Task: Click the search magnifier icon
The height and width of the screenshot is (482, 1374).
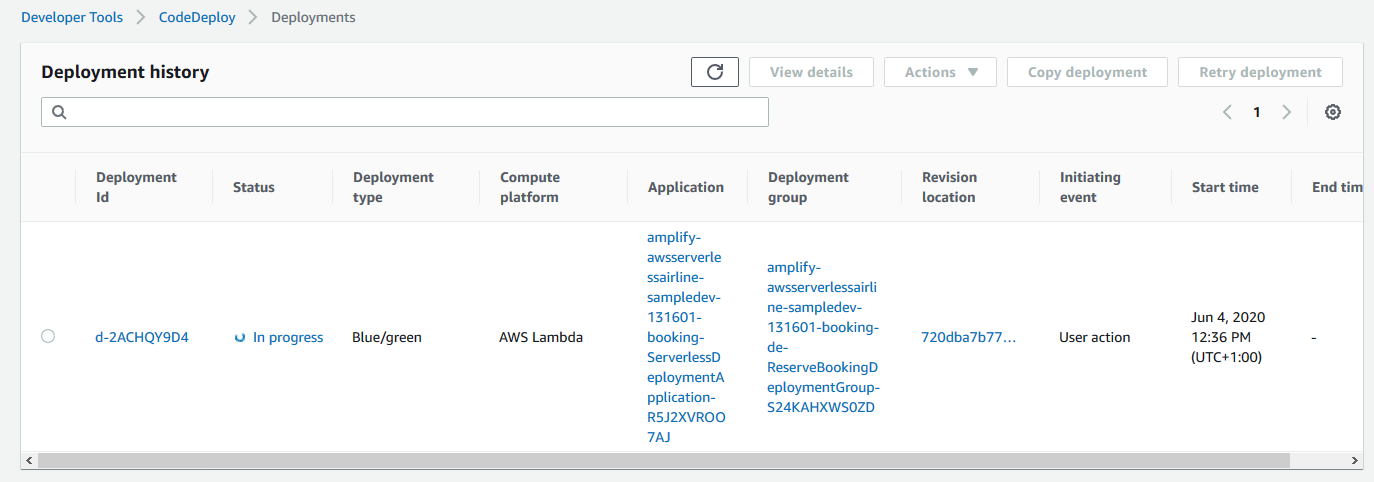Action: 59,112
